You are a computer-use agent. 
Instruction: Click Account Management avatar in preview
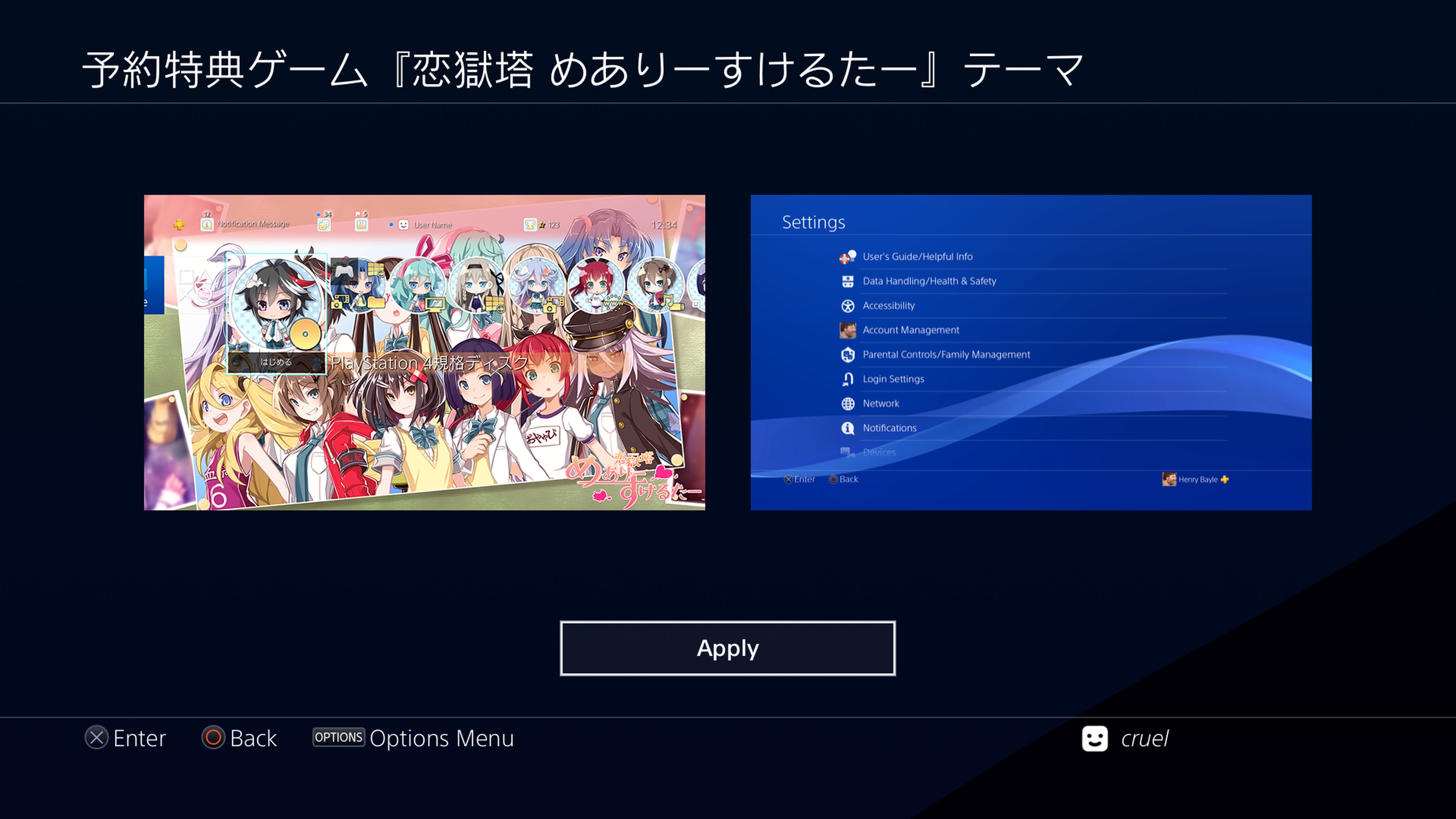(x=847, y=330)
